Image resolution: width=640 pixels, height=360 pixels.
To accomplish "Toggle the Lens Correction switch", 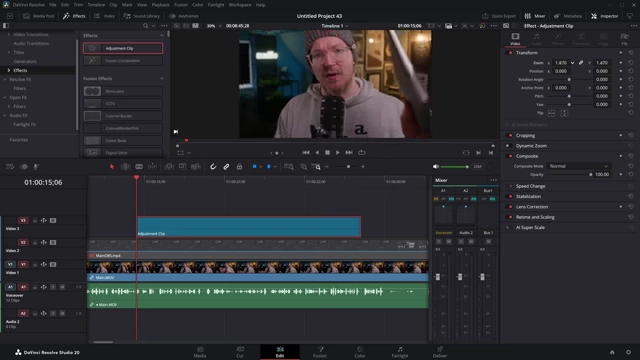I will click(510, 207).
